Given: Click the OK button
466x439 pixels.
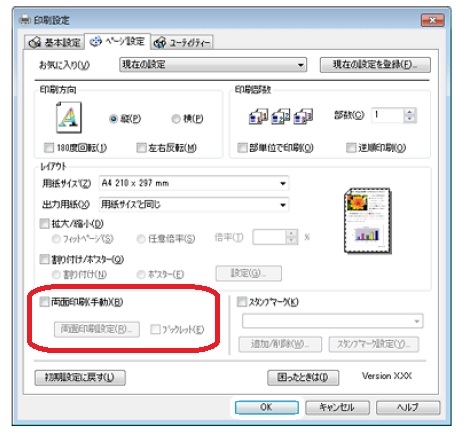Looking at the screenshot, I should [x=266, y=407].
